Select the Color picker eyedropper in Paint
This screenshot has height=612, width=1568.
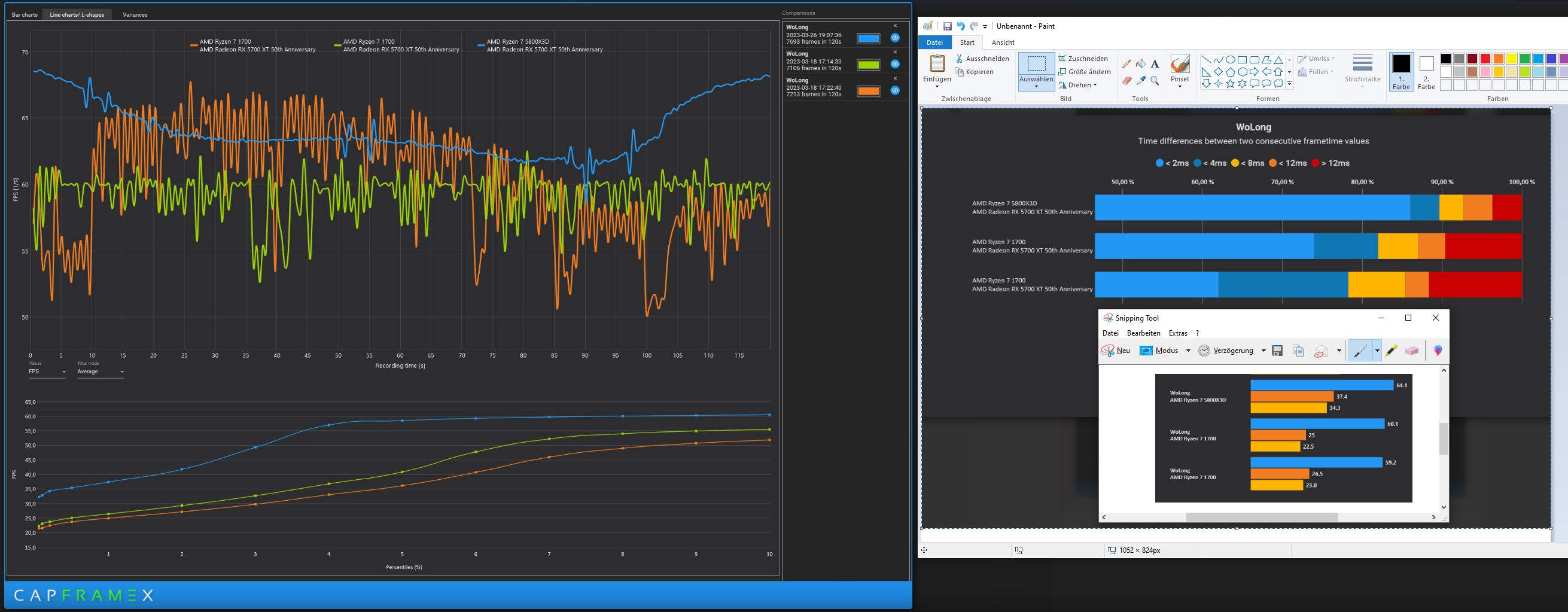[x=1141, y=80]
